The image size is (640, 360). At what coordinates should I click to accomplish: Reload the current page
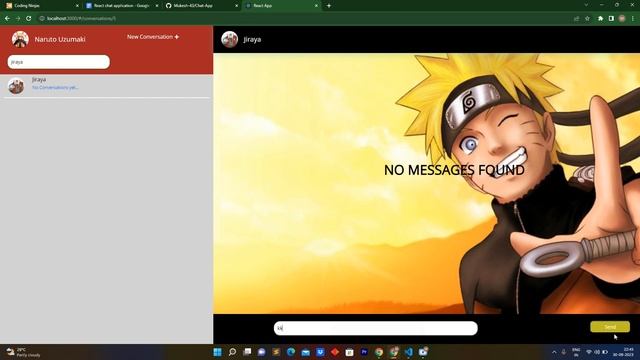click(29, 18)
